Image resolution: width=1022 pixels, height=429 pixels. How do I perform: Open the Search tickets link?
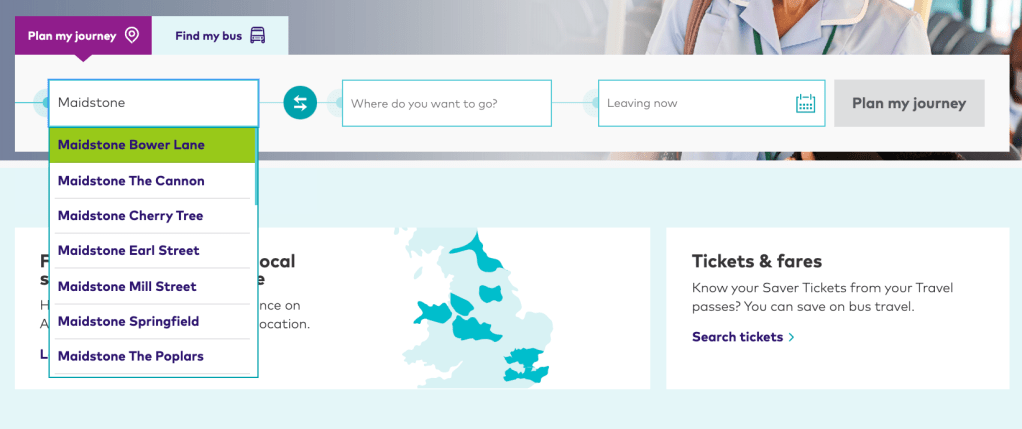coord(737,337)
